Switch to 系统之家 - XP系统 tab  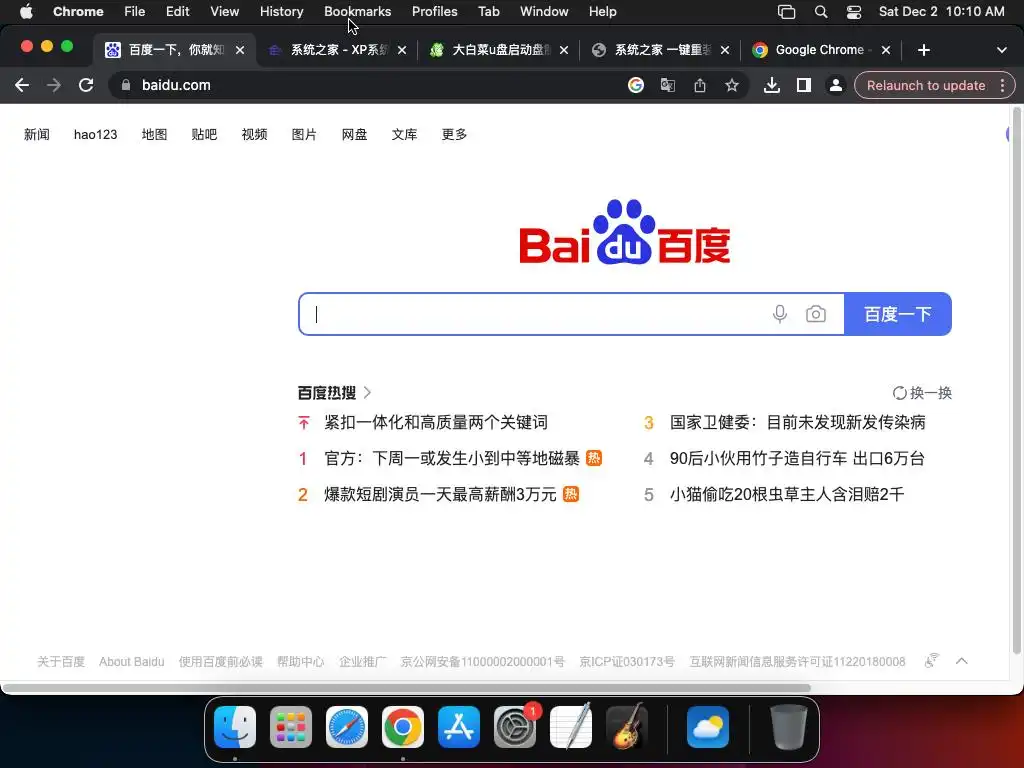click(x=336, y=50)
